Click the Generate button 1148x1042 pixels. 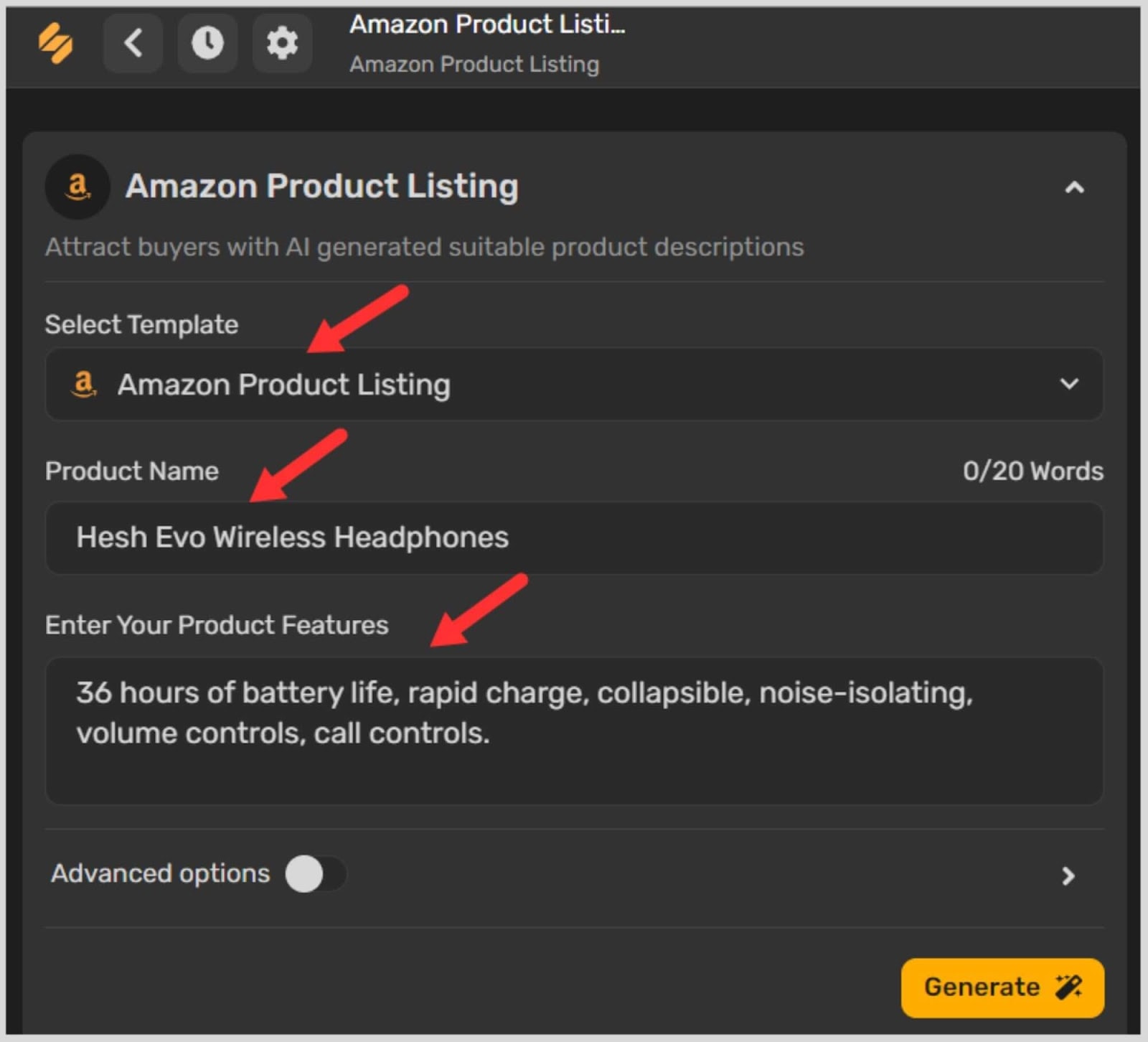tap(1002, 987)
